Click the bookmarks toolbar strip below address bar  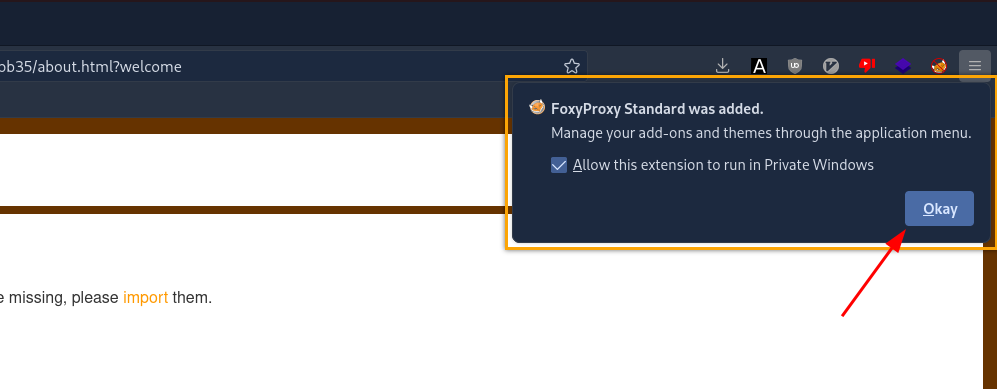[x=254, y=100]
